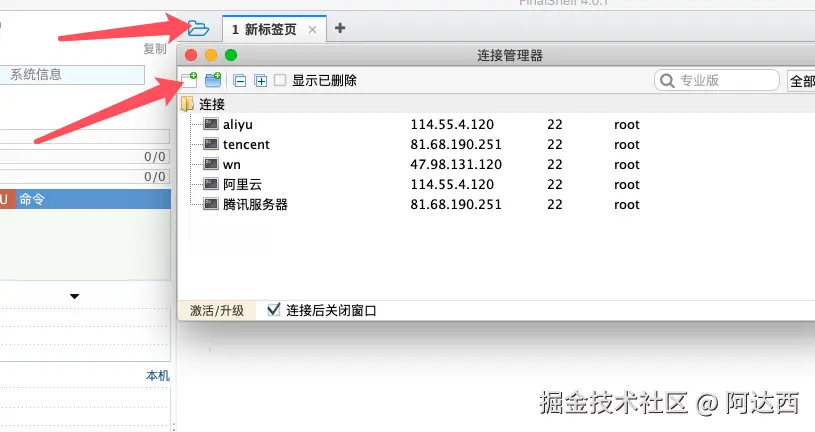Image resolution: width=815 pixels, height=432 pixels.
Task: Click the 复制 link in the sidebar
Action: point(155,49)
